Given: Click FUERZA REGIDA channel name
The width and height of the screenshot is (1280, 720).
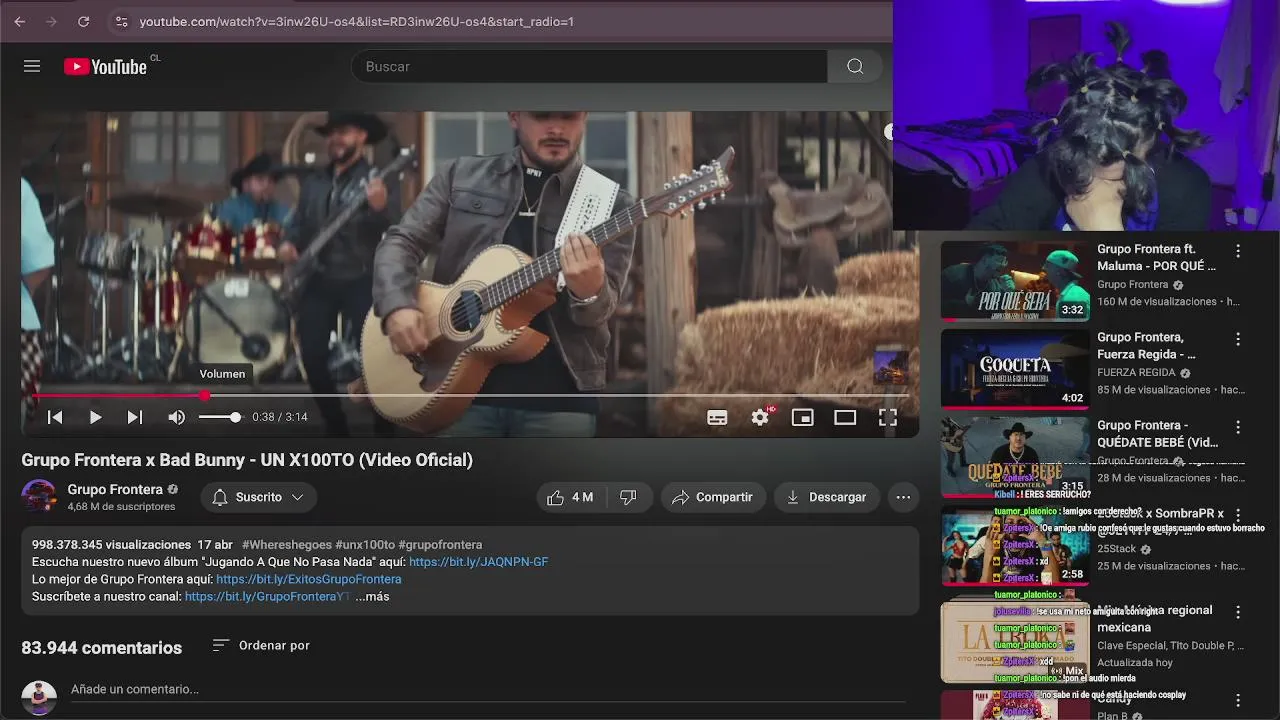Looking at the screenshot, I should tap(1136, 373).
